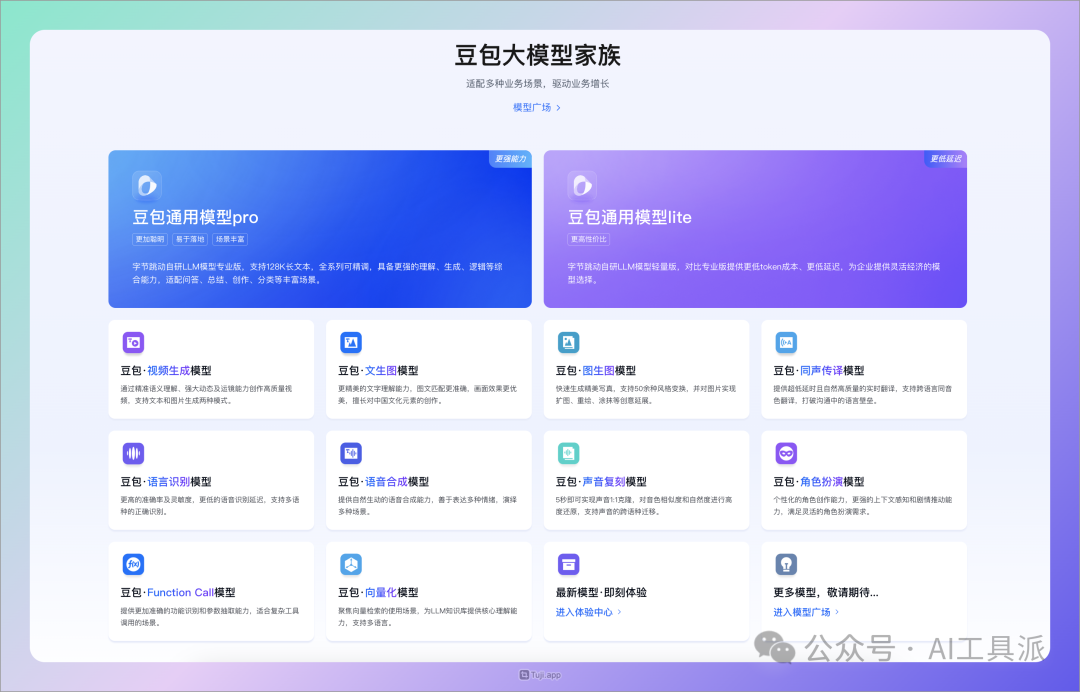Image resolution: width=1080 pixels, height=692 pixels.
Task: Open the 豆包通用模型lite card title
Action: (x=630, y=217)
